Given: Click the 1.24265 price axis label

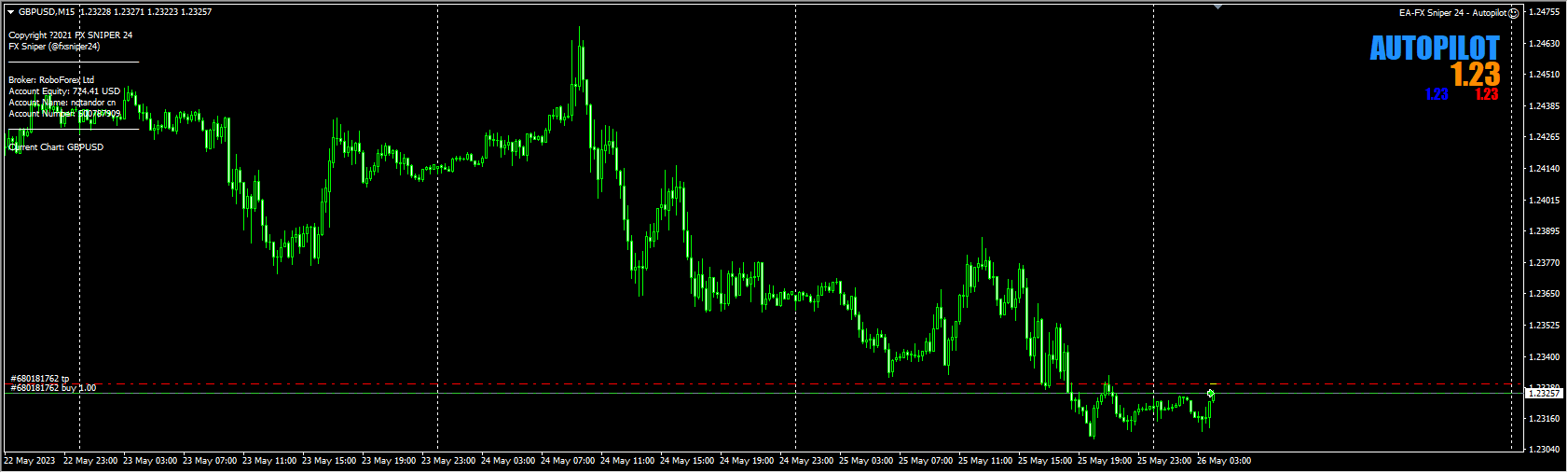Looking at the screenshot, I should click(x=1545, y=137).
